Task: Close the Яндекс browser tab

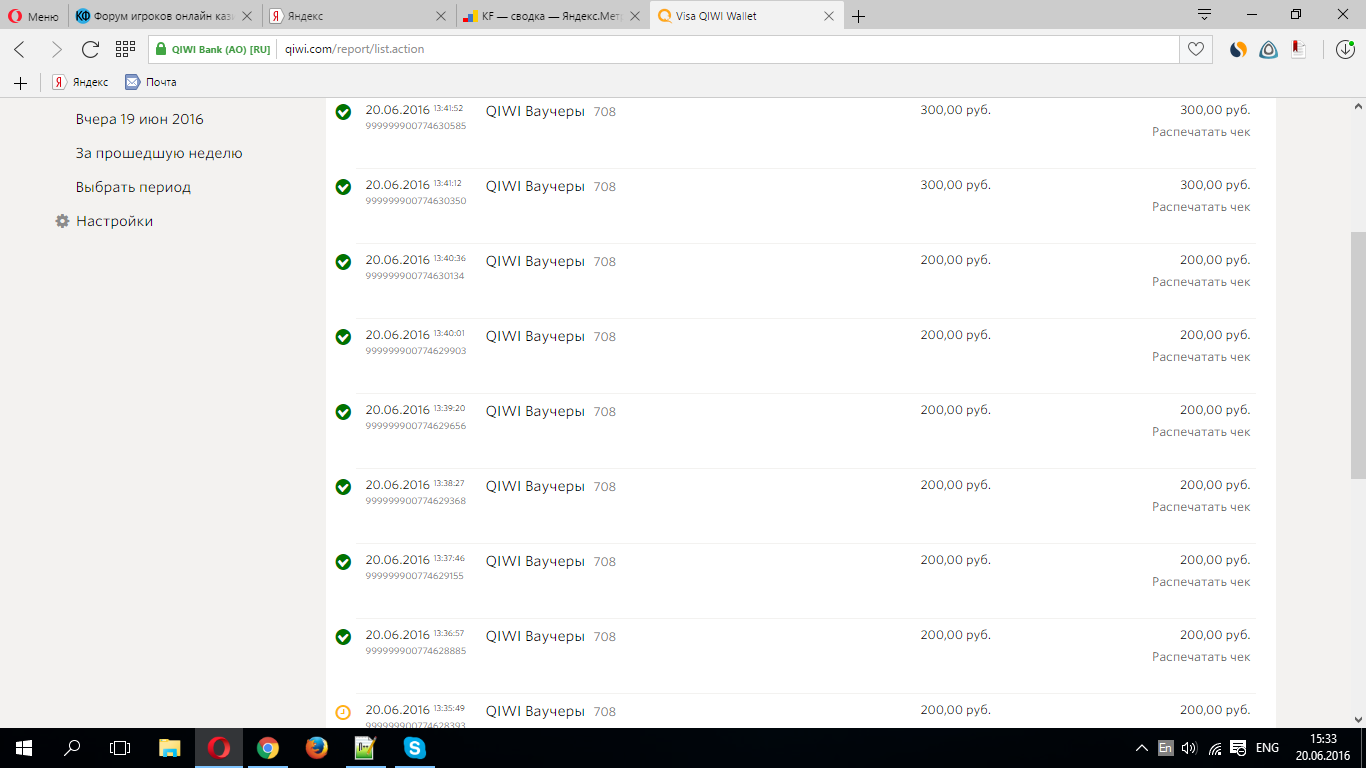Action: click(x=442, y=16)
